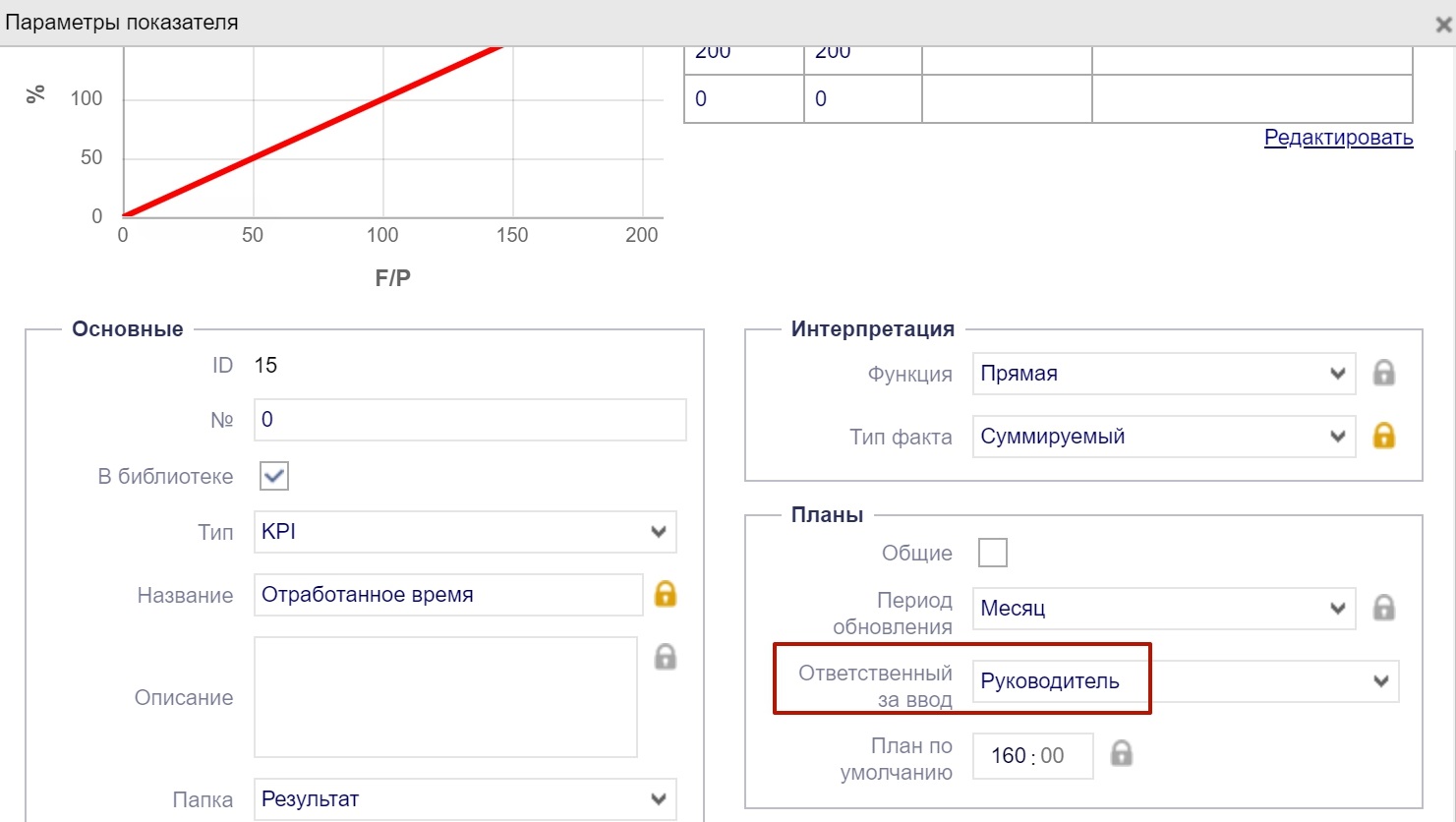Image resolution: width=1456 pixels, height=822 pixels.
Task: Open the Тип dropdown showing KPI
Action: point(464,532)
